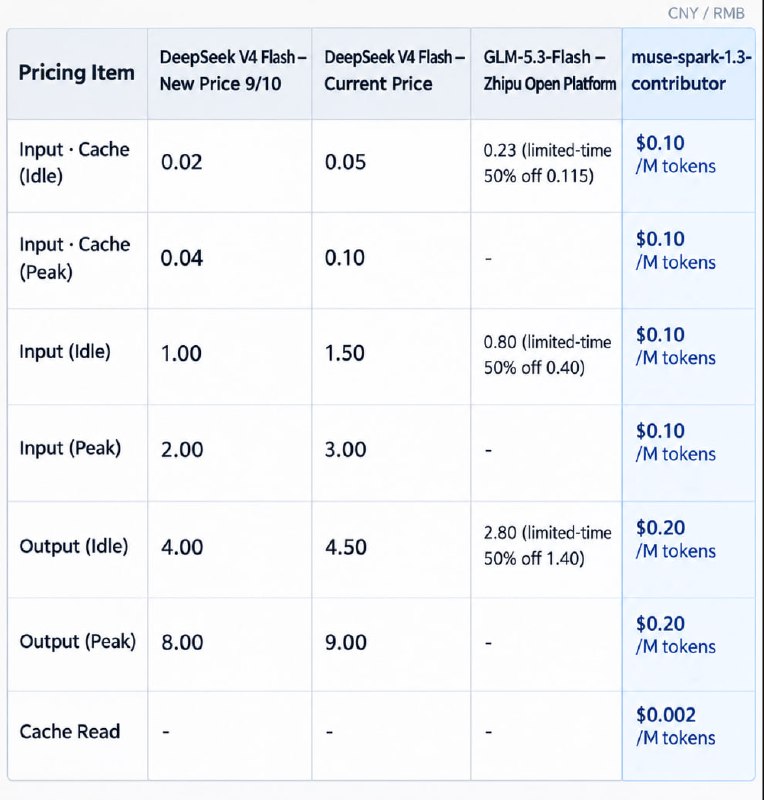Click the 0.23 limited-time GLM price cell
764x800 pixels.
coord(547,163)
